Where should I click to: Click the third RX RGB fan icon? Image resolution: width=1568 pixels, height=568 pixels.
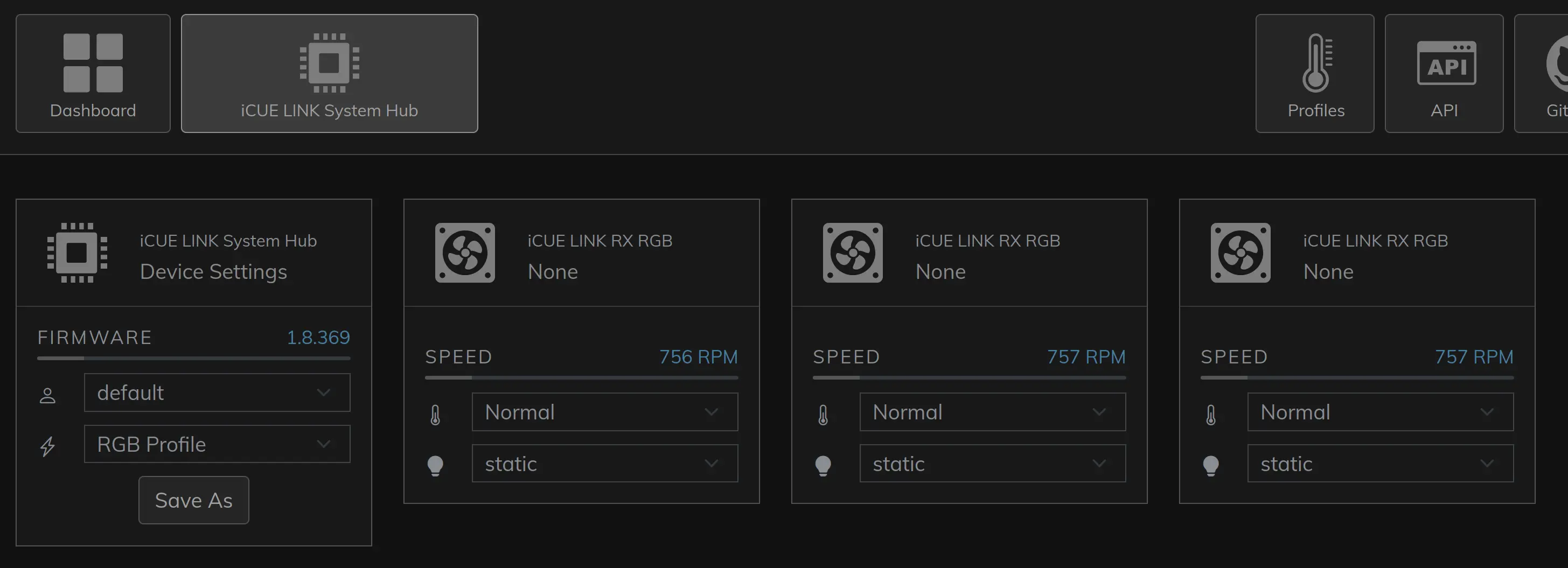1241,253
